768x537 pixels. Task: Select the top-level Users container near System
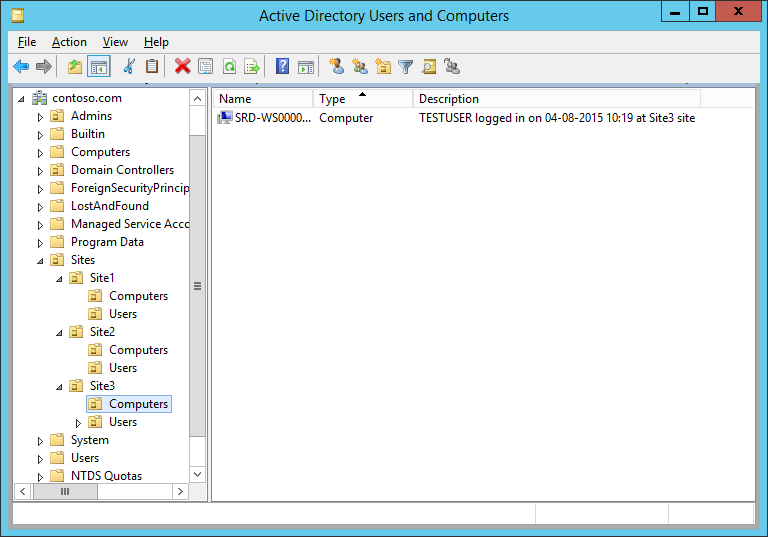click(x=85, y=458)
